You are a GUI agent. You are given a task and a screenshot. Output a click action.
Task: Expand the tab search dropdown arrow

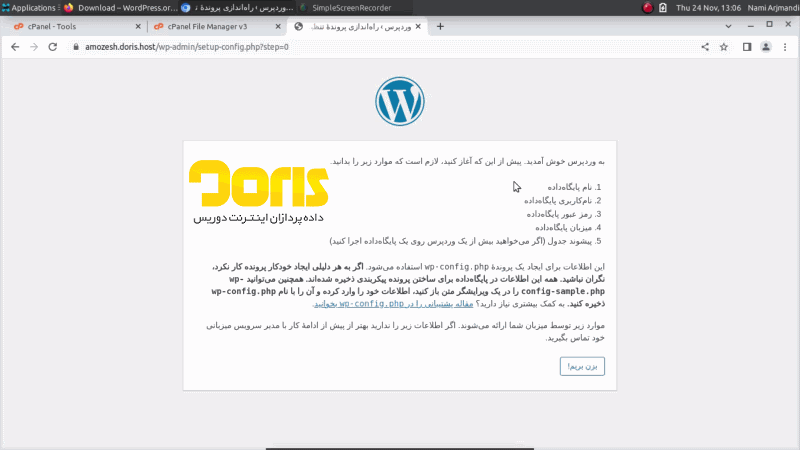point(729,27)
